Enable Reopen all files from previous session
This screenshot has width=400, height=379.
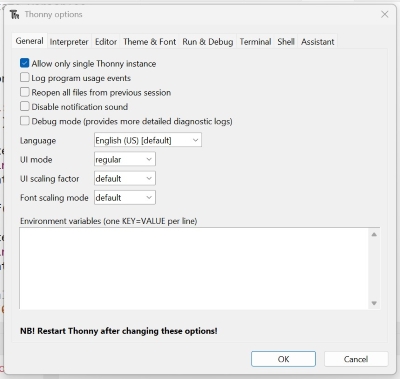25,92
